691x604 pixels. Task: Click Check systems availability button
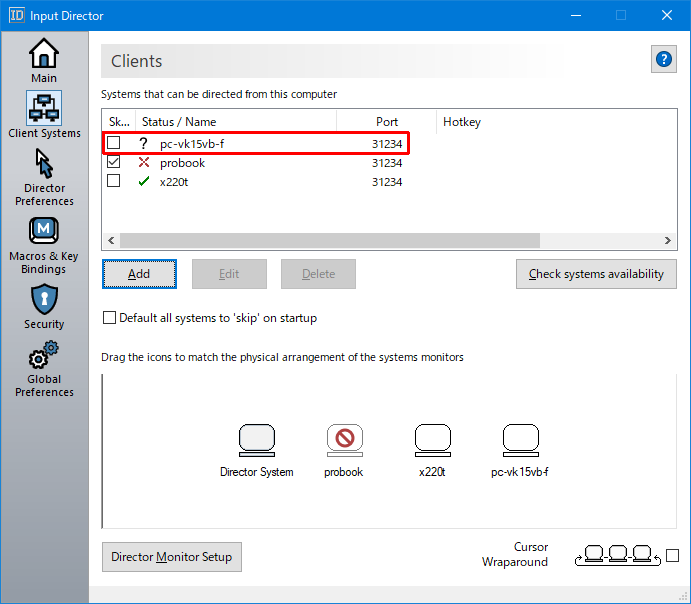[596, 274]
